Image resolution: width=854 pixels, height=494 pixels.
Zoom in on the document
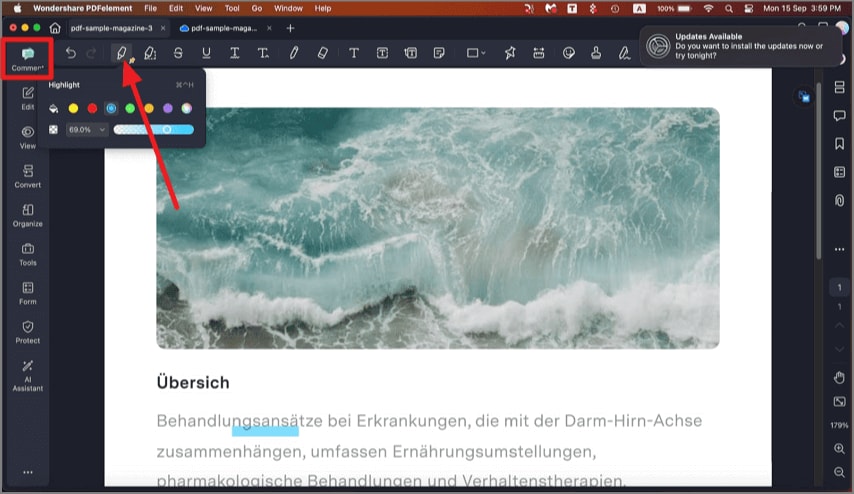point(839,449)
